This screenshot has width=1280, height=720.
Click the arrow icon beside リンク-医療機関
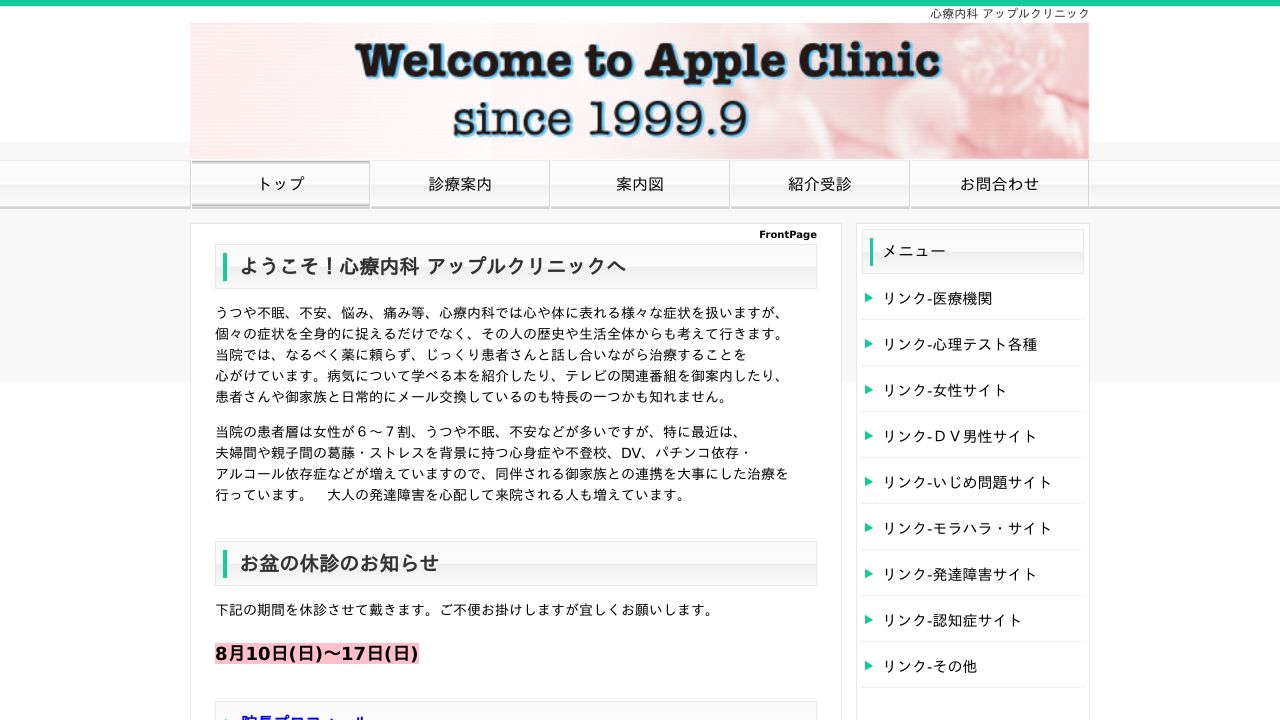(868, 297)
